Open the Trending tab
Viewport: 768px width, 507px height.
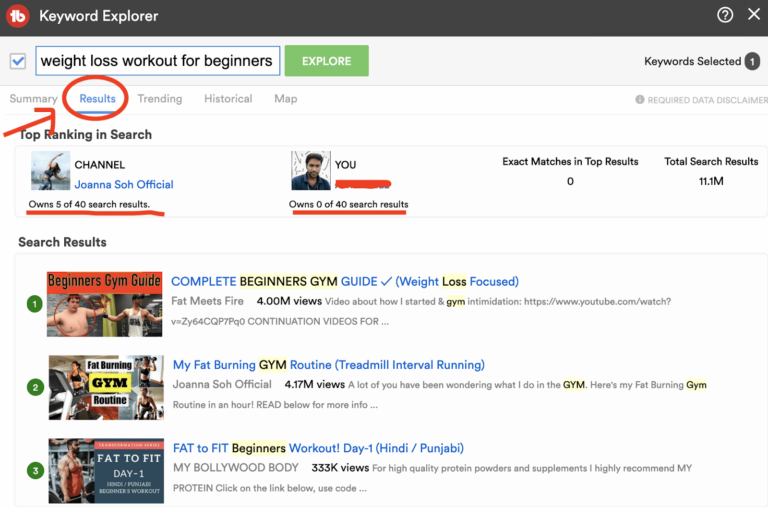(160, 98)
